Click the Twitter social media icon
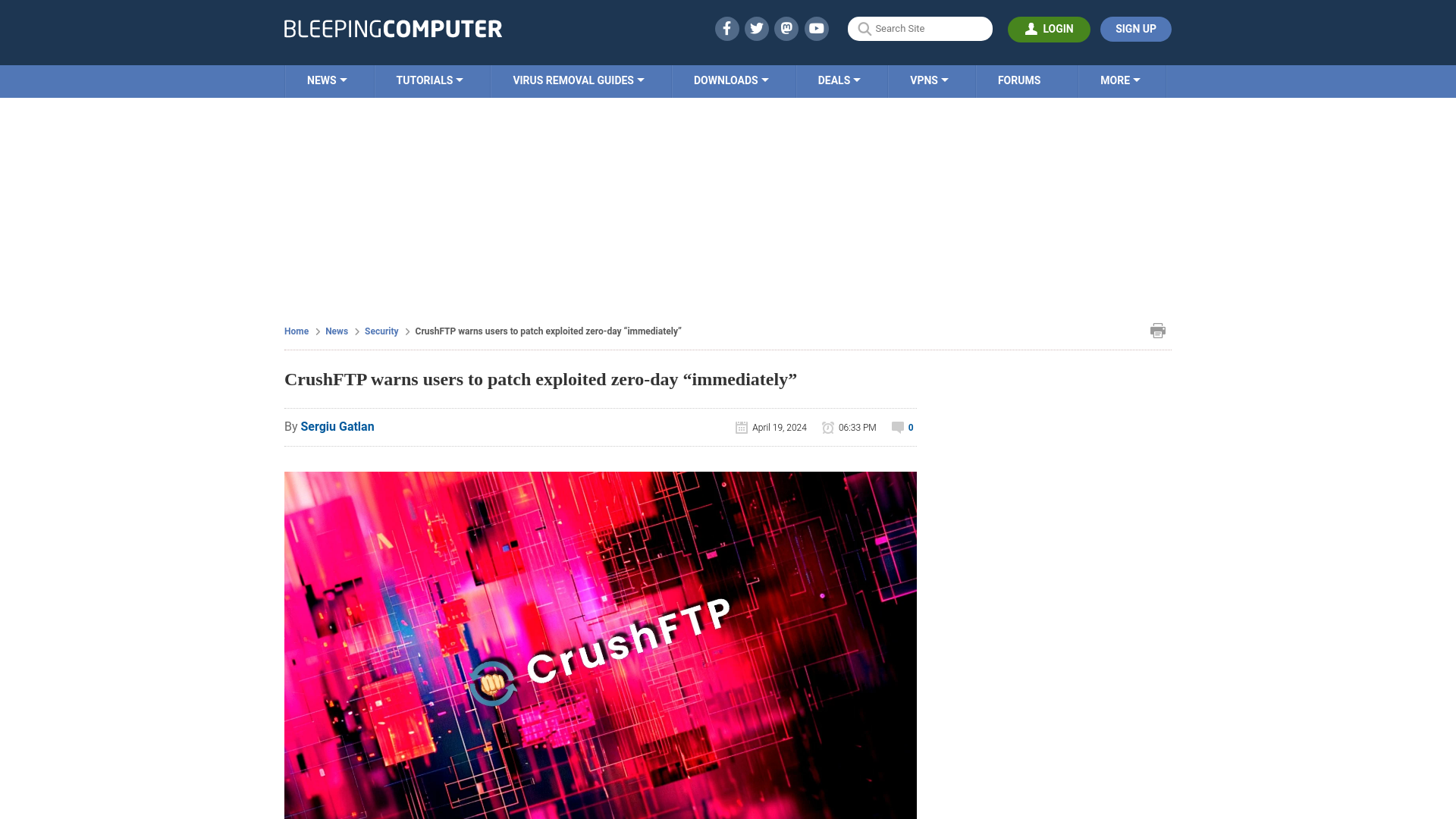Image resolution: width=1456 pixels, height=819 pixels. [756, 28]
